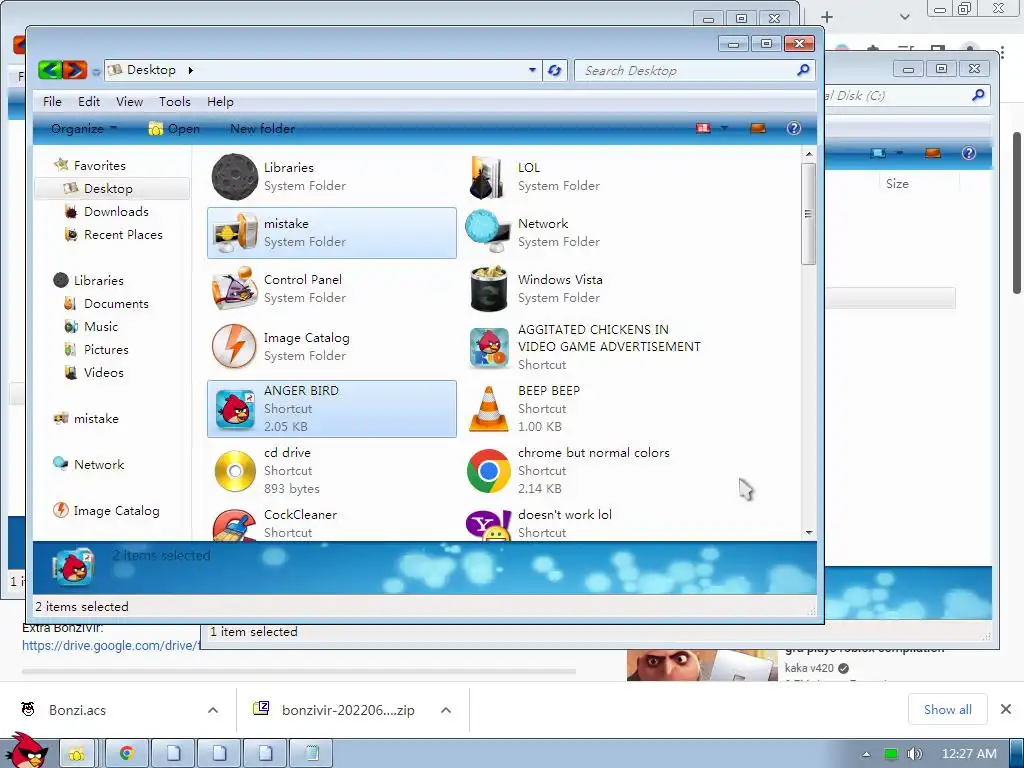Select the mistake computer icon in file list
Viewport: 1024px width, 768px height.
(234, 232)
